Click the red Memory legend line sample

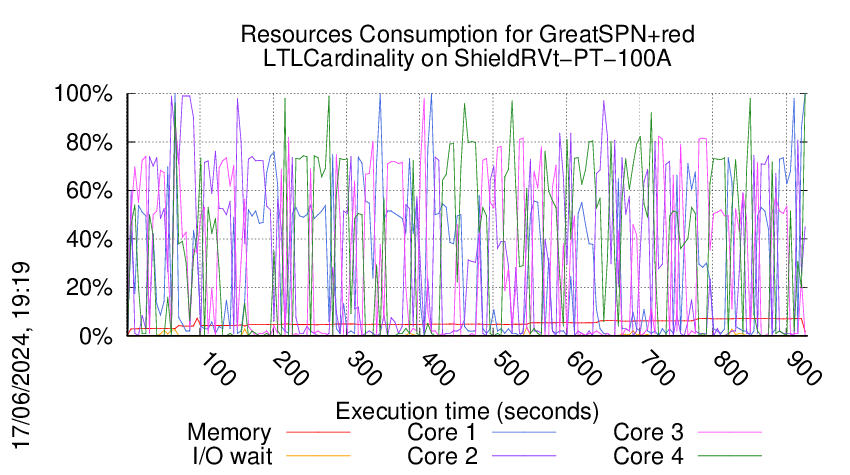(x=318, y=432)
